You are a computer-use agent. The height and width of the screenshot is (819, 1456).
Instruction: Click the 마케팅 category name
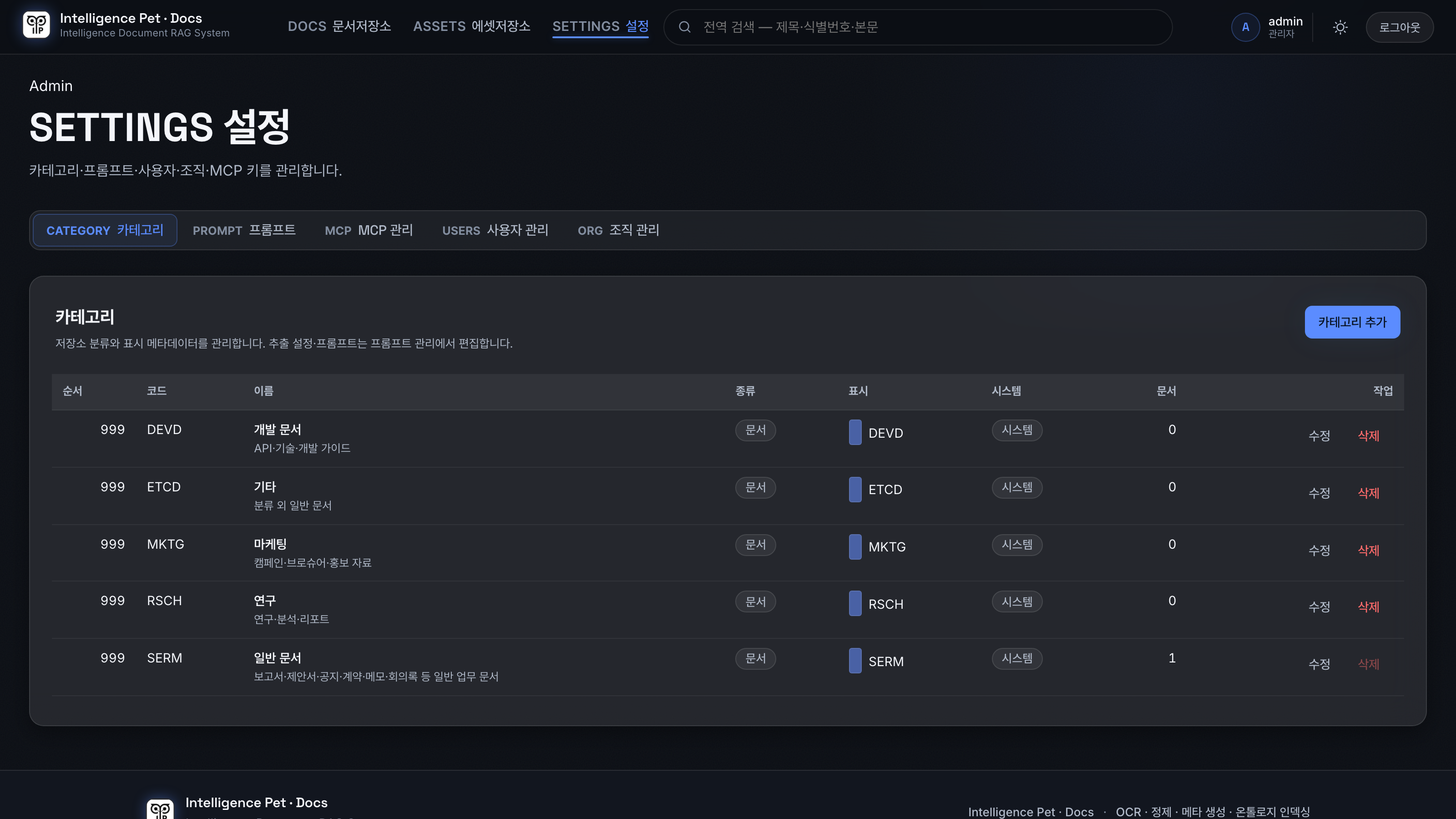[270, 544]
